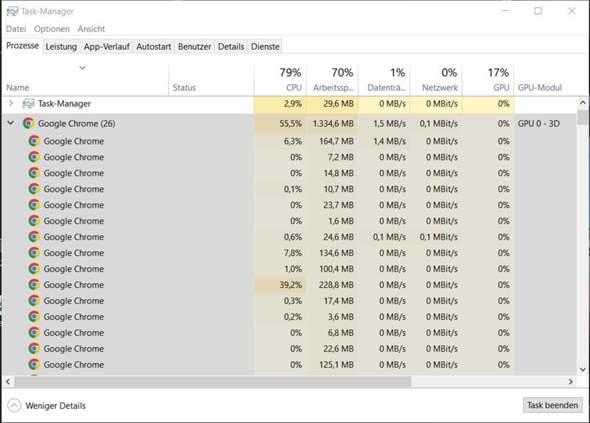Click the vertical scrollbar thumb
This screenshot has height=423, width=590.
582,117
